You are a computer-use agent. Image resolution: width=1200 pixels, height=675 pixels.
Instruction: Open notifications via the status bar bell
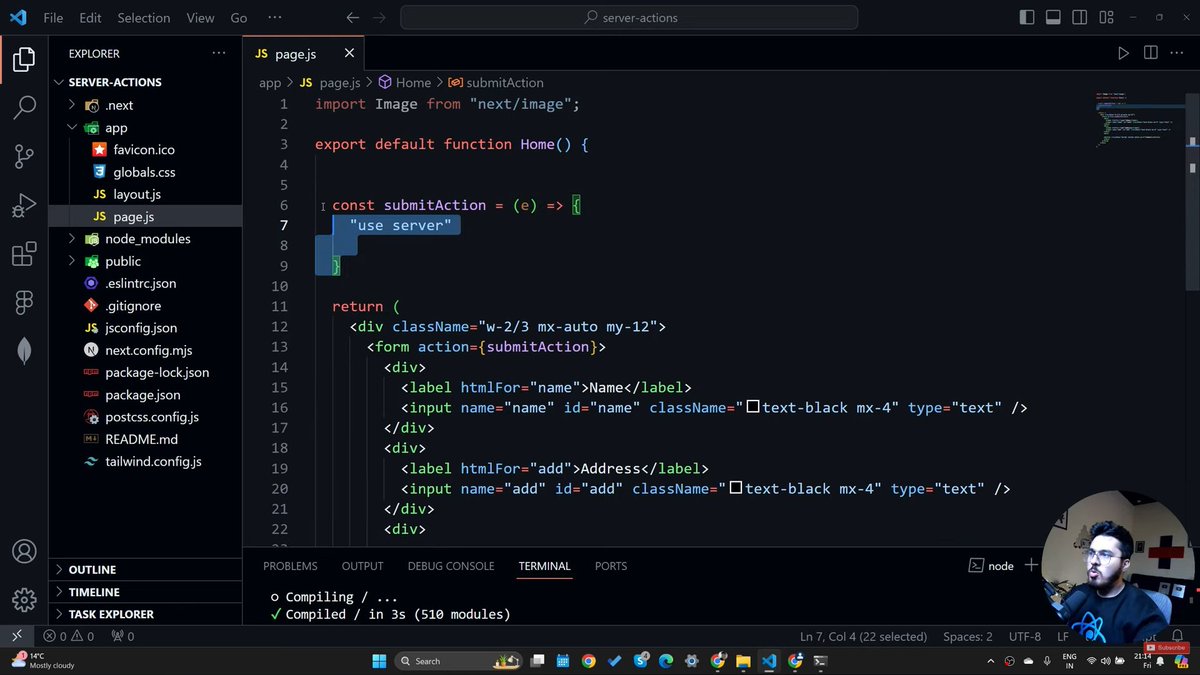1177,636
